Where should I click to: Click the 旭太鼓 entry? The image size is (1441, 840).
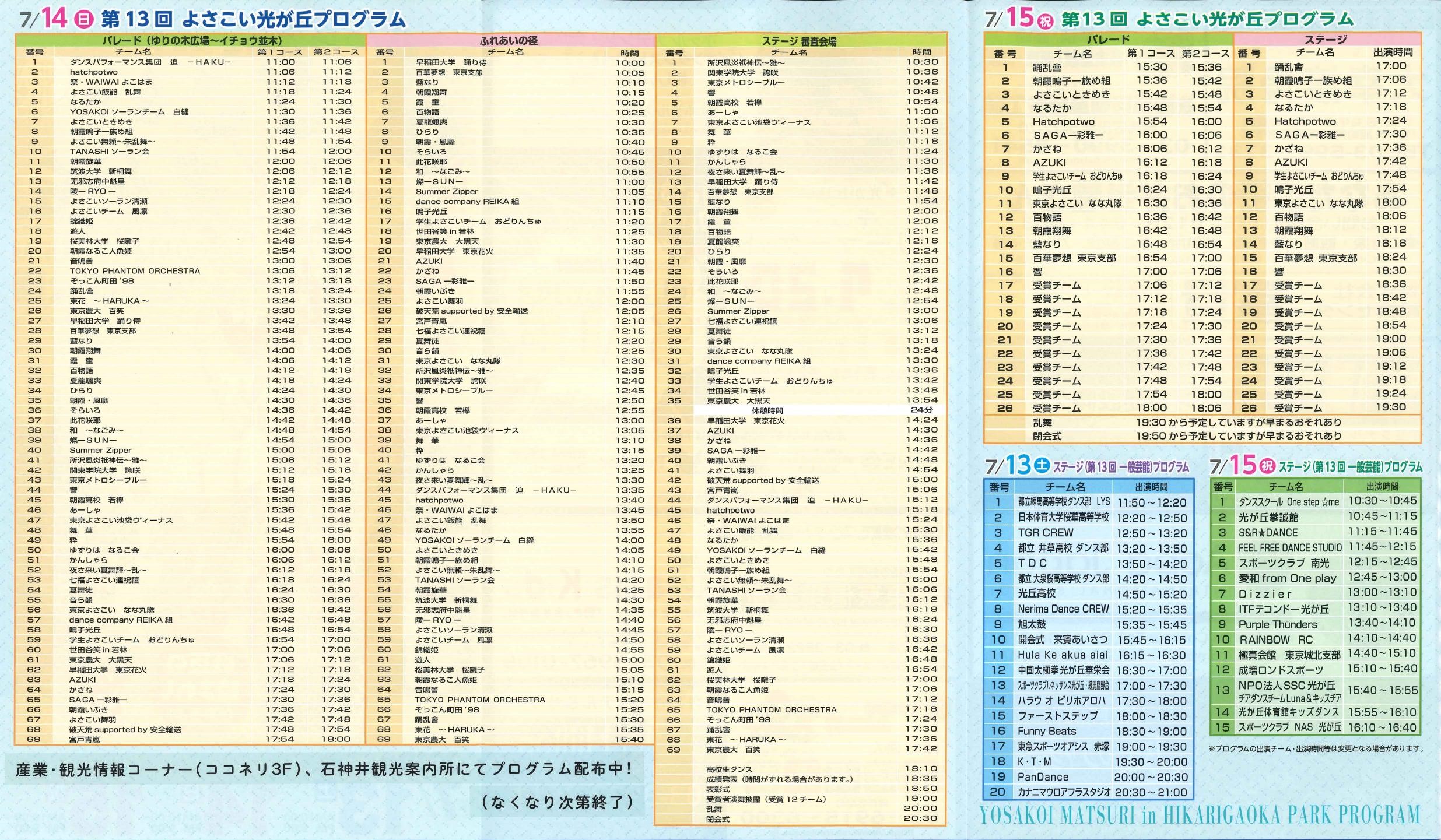coord(1032,624)
